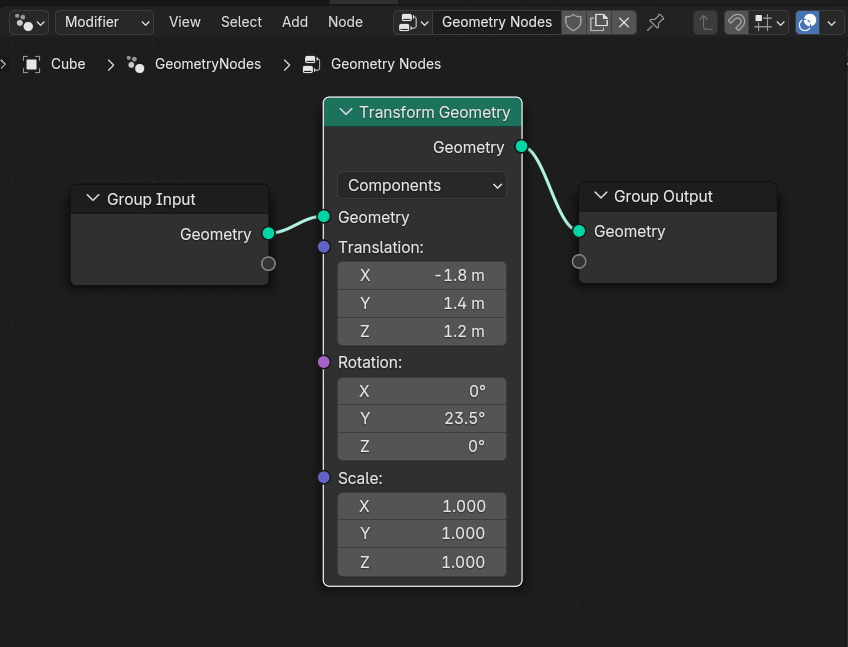Adjust Scale Y field showing 1.000

pos(422,533)
